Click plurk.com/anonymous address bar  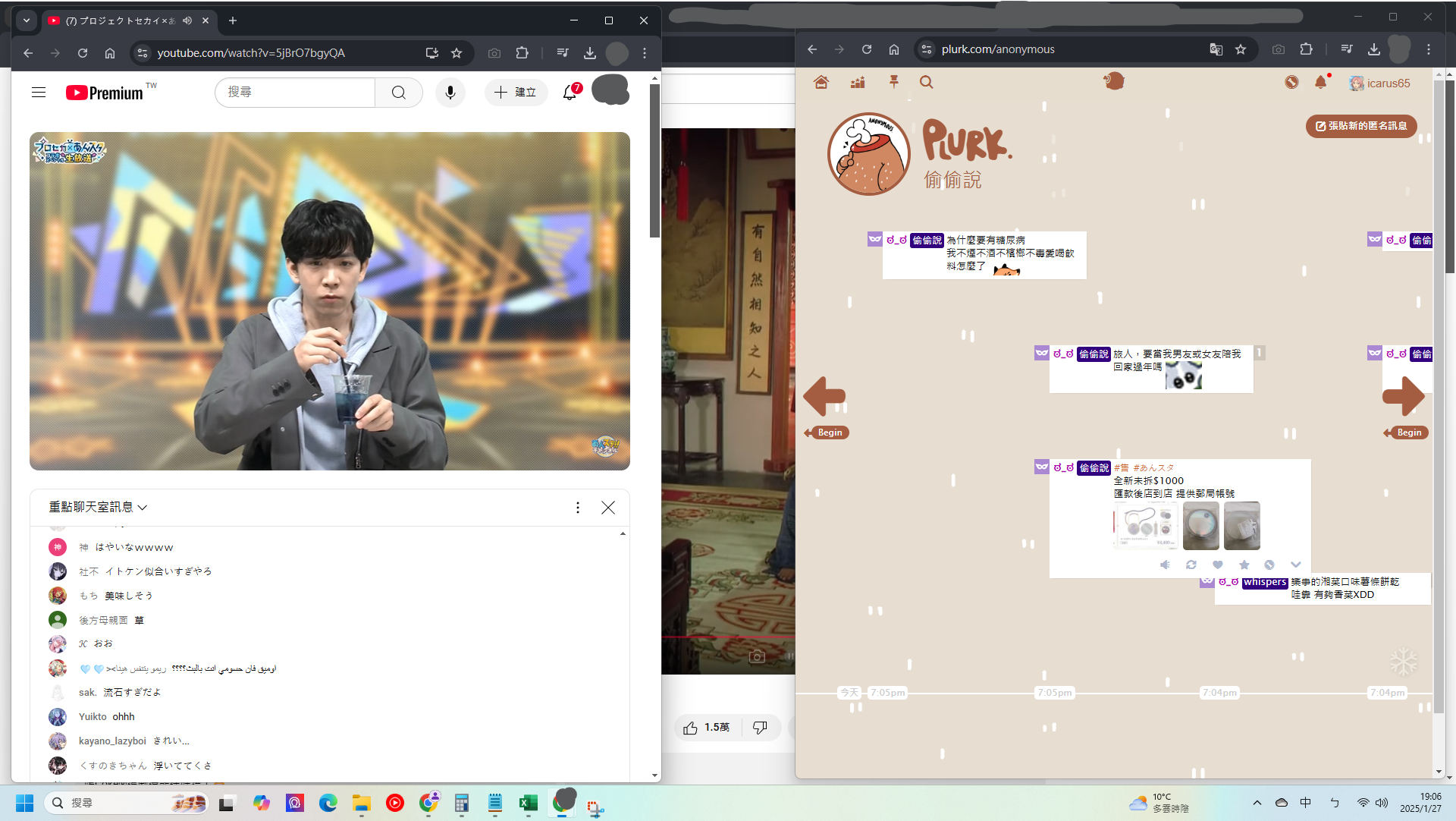click(x=998, y=49)
